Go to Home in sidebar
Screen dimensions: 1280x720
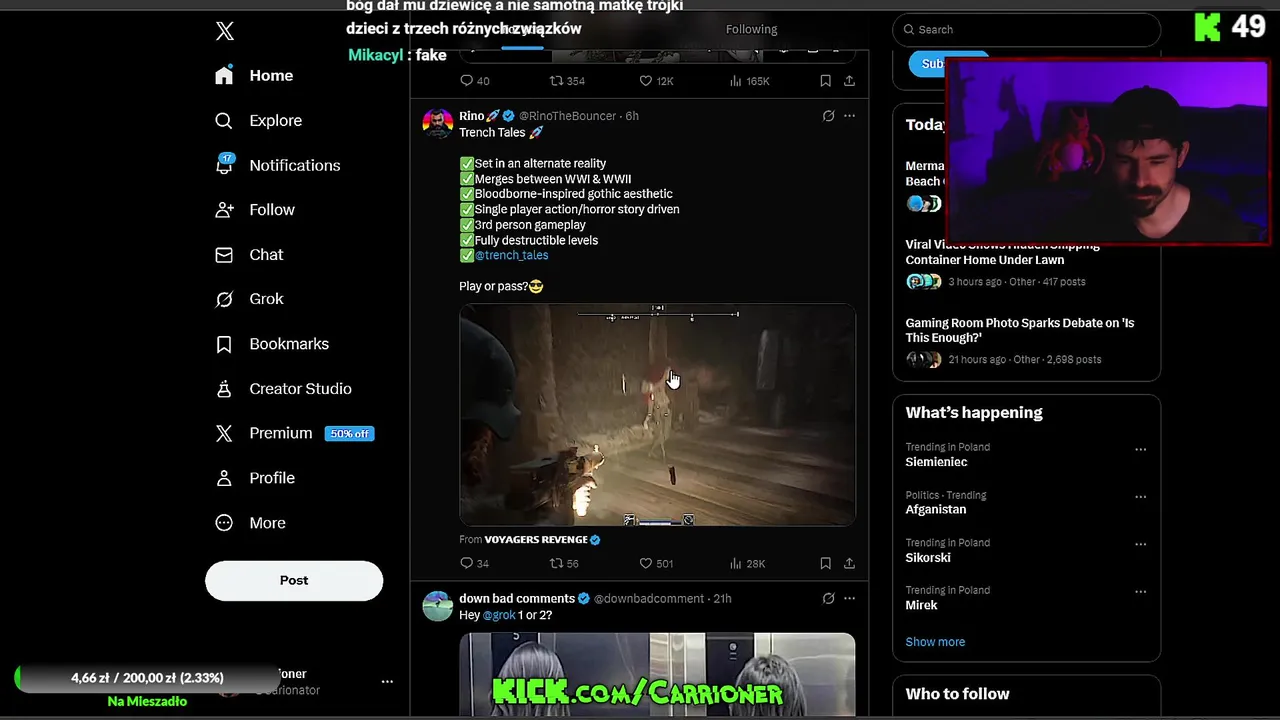point(254,76)
